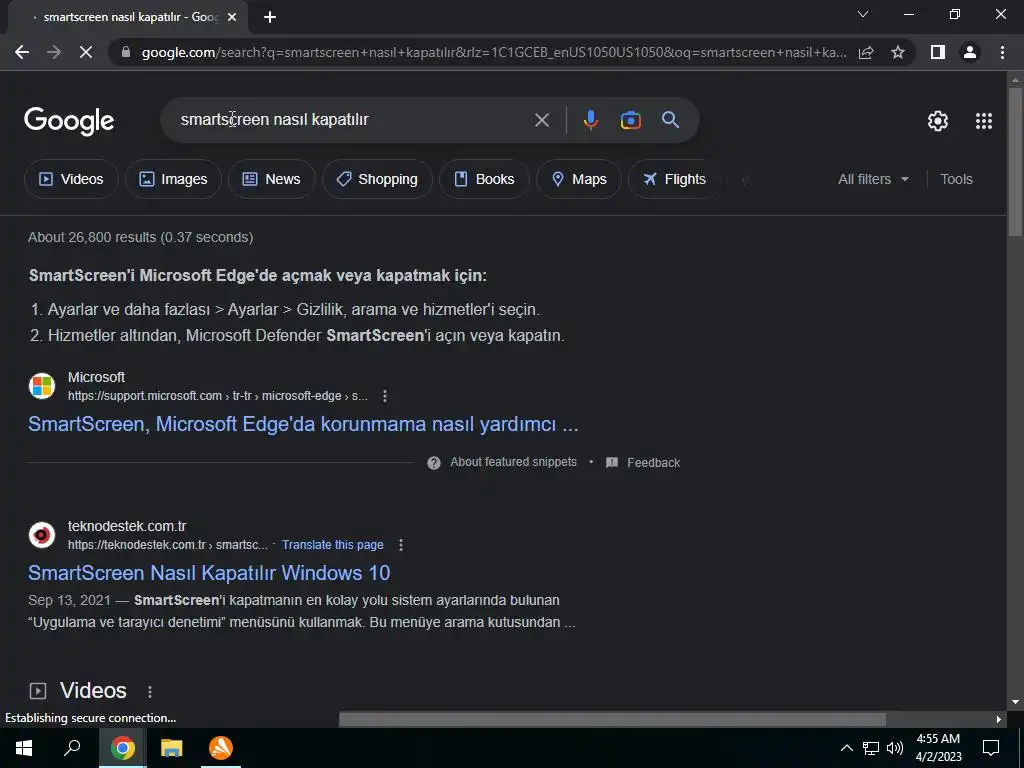This screenshot has width=1024, height=768.
Task: Open the Windows notification center
Action: [991, 748]
